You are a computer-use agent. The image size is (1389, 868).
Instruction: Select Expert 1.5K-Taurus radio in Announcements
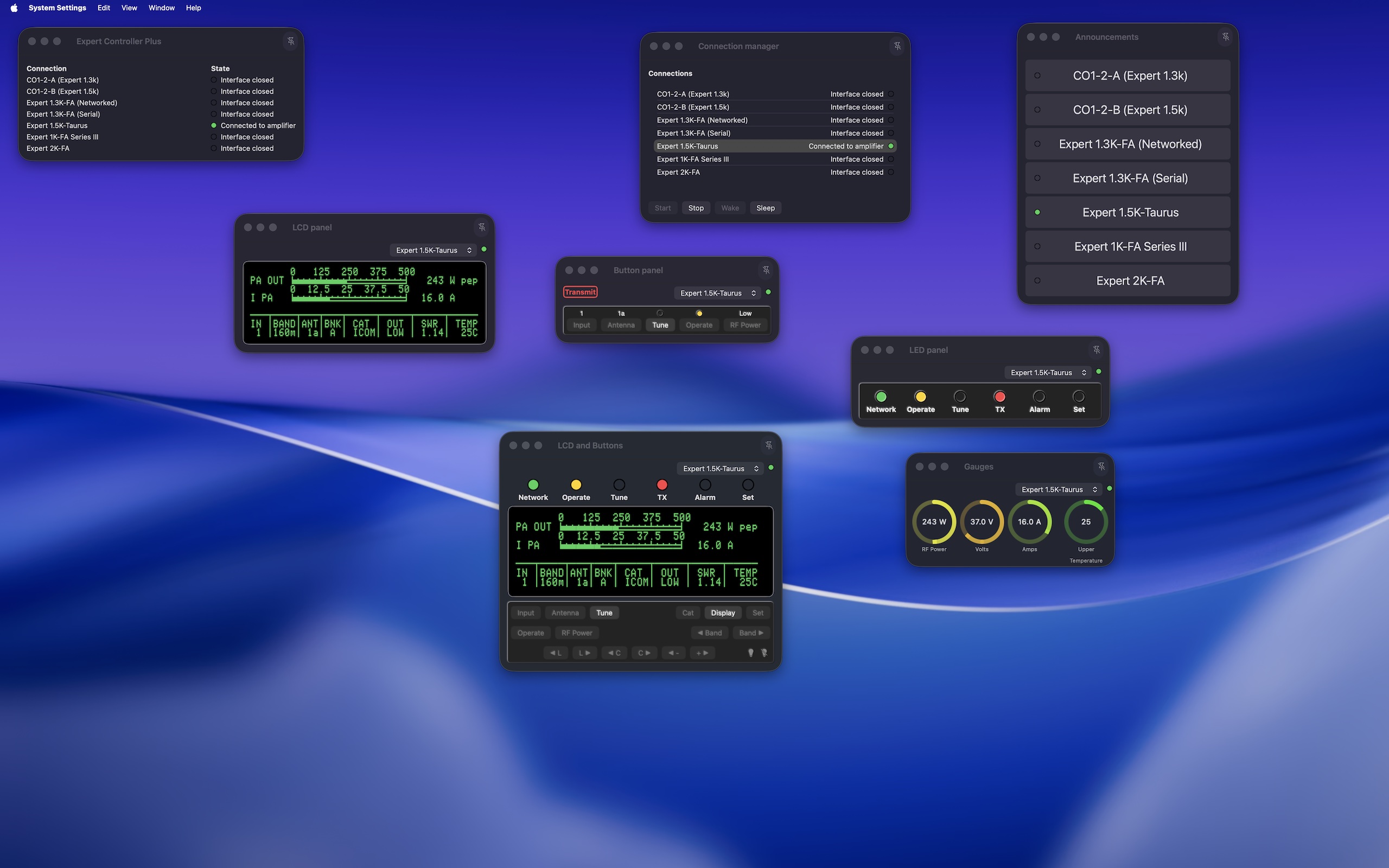[1128, 213]
